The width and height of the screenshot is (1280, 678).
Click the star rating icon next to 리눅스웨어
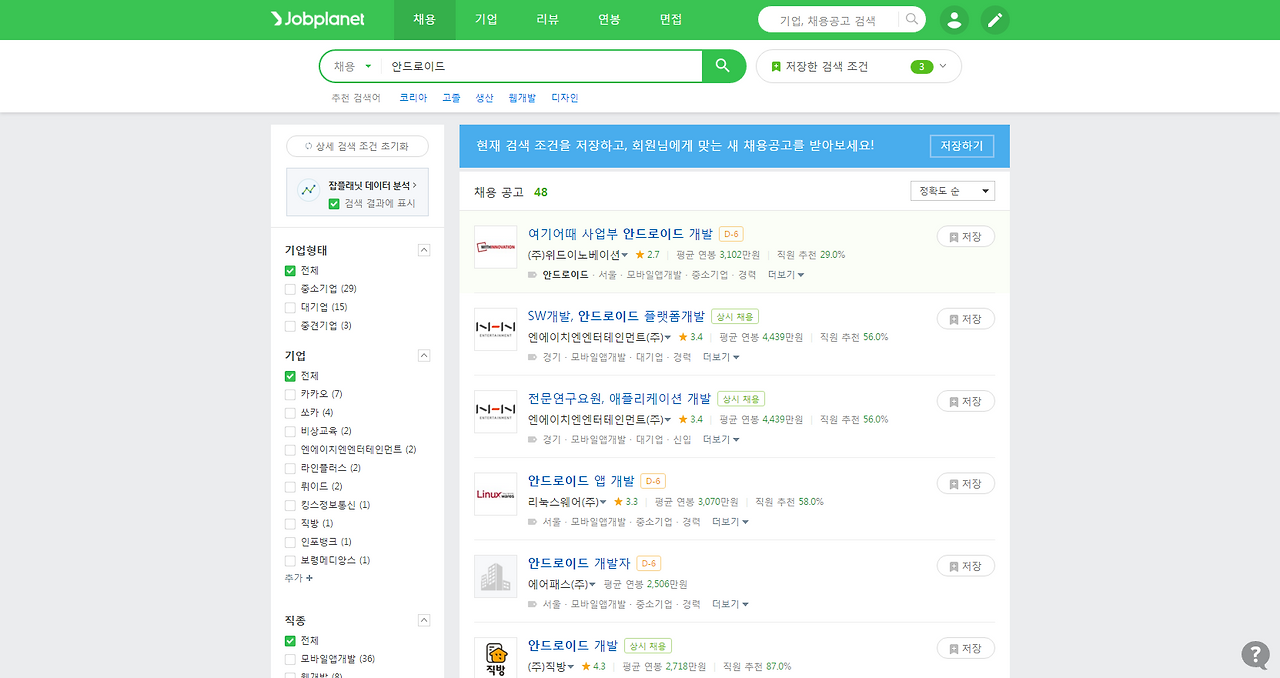click(x=616, y=501)
